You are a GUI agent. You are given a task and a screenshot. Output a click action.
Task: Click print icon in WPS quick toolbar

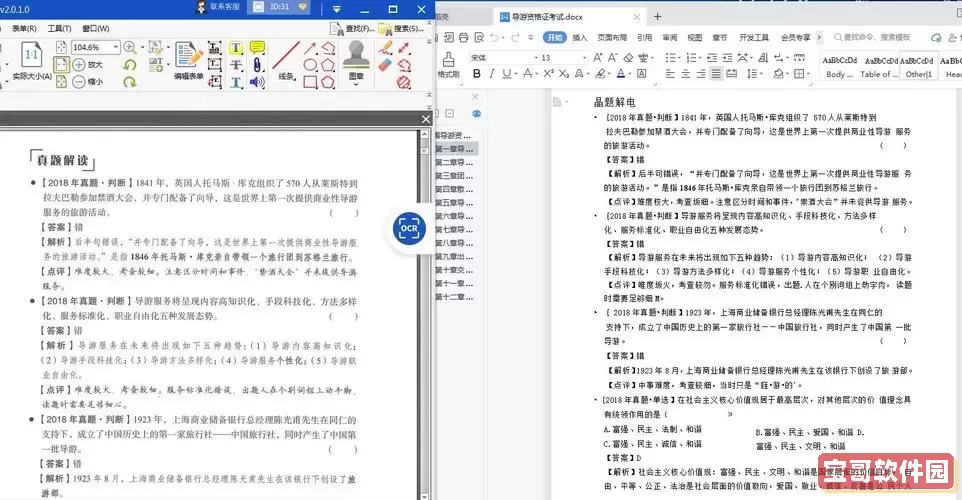(x=464, y=37)
